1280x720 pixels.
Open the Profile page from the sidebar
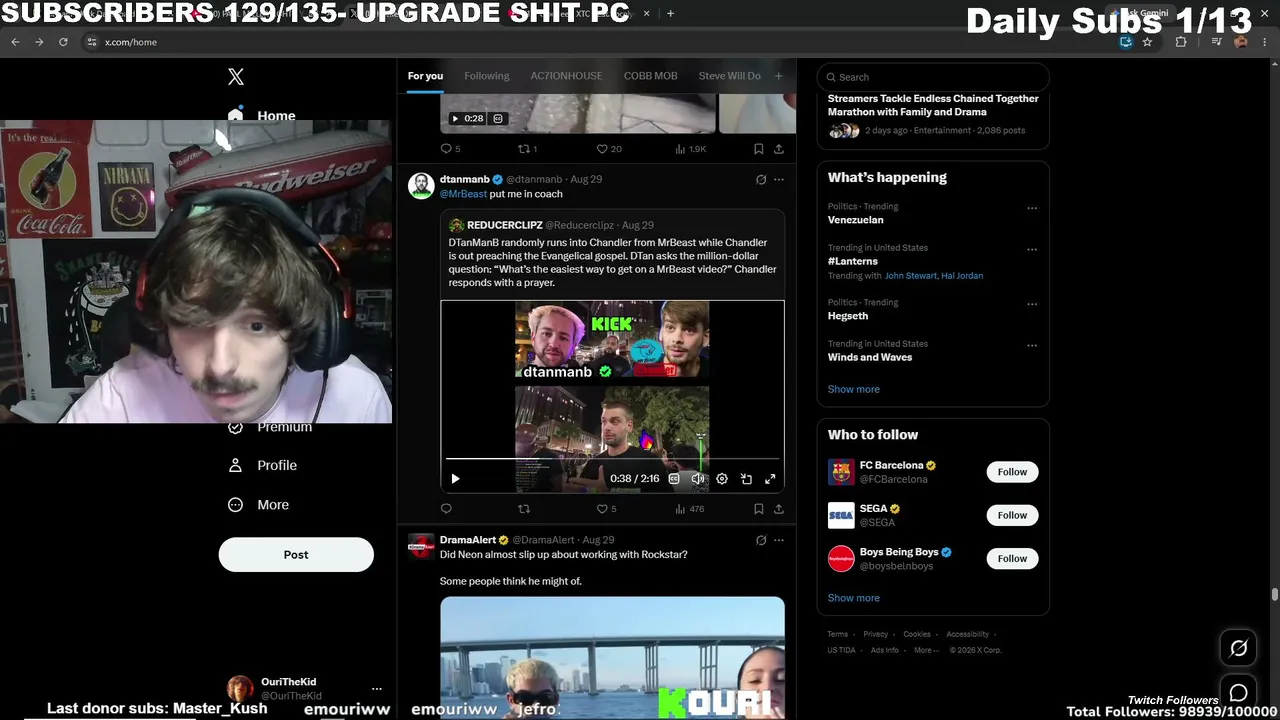264,465
